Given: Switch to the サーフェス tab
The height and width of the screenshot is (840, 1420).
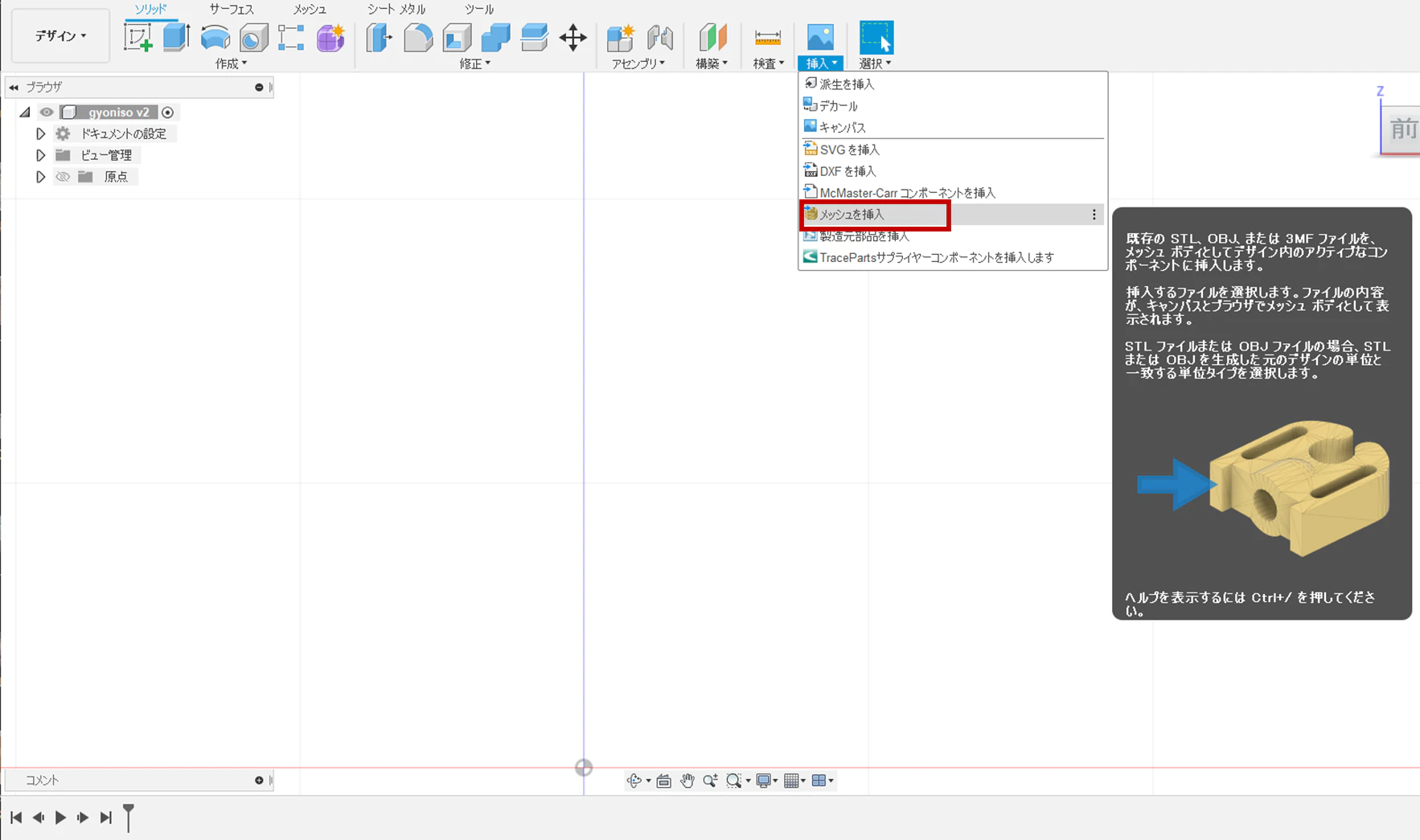Looking at the screenshot, I should 232,9.
